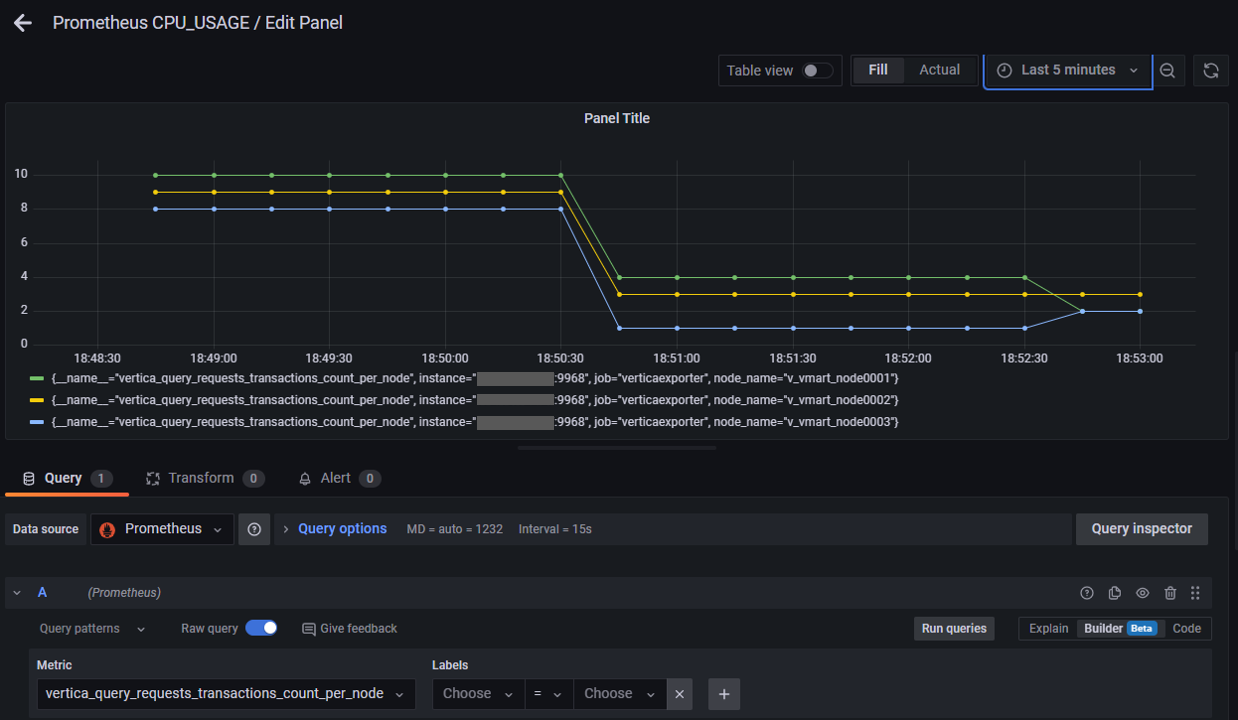Click green legend swatch for node0001
Image resolution: width=1238 pixels, height=720 pixels.
click(37, 378)
